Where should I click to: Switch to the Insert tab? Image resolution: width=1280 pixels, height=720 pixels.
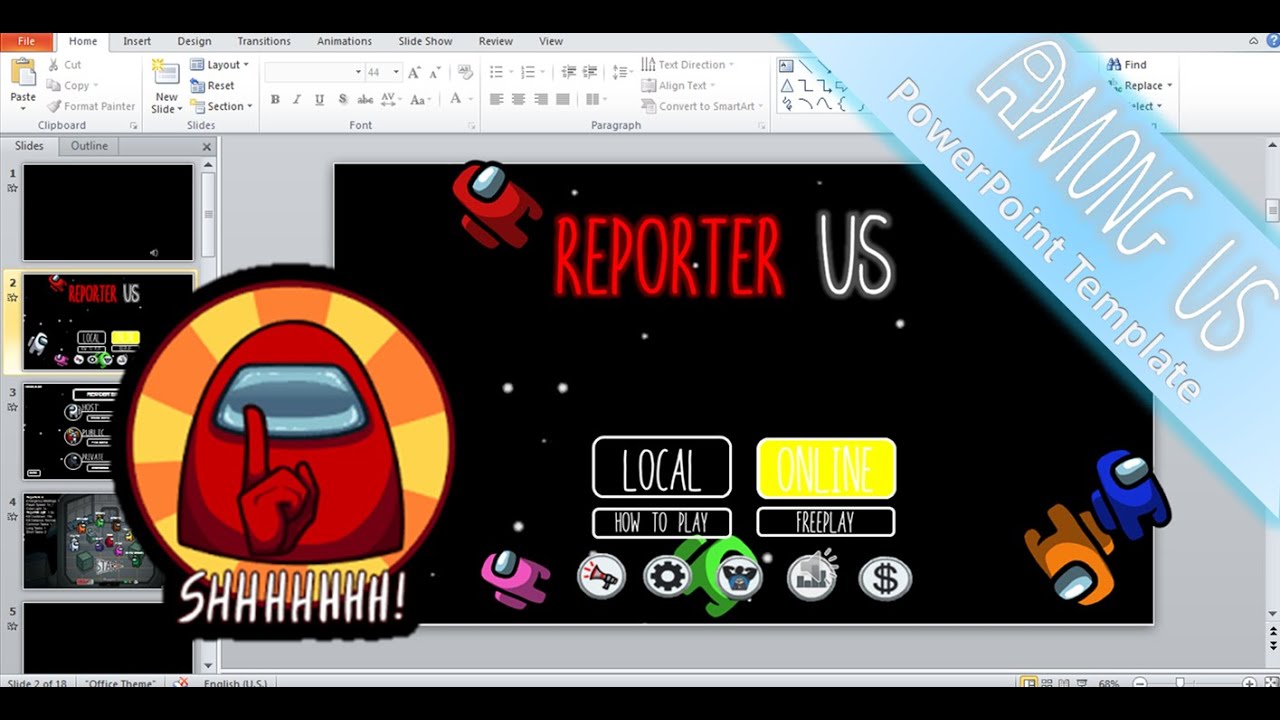coord(137,41)
